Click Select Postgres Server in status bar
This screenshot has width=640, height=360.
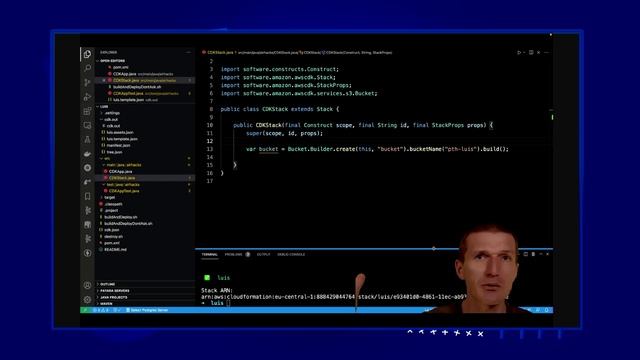coord(147,310)
